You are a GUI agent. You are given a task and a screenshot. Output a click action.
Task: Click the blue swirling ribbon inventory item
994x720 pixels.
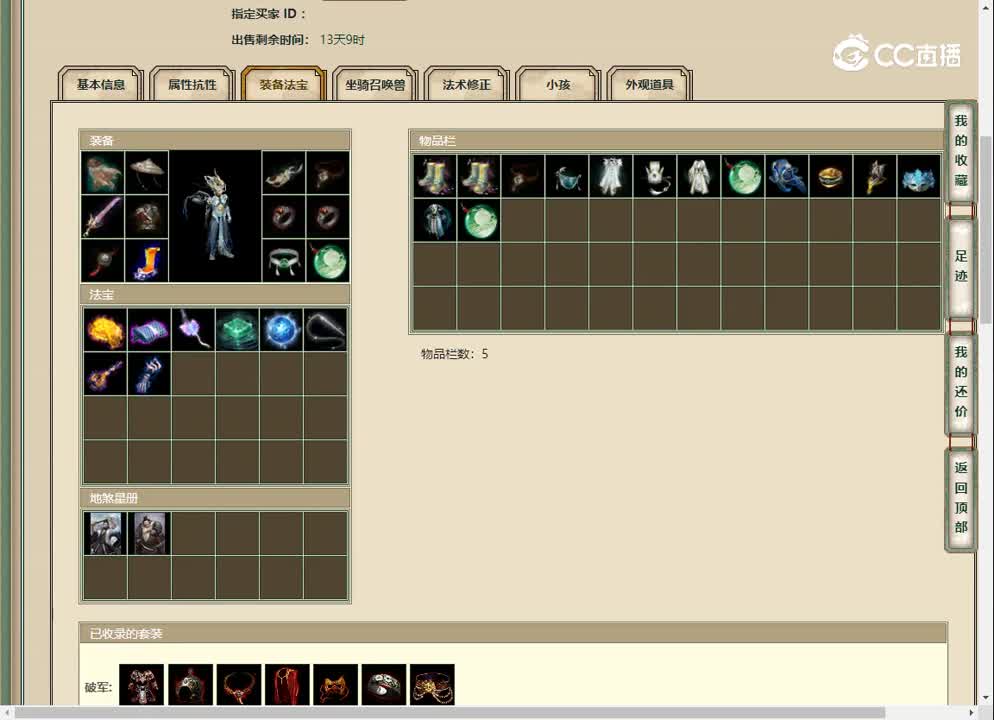coord(787,176)
